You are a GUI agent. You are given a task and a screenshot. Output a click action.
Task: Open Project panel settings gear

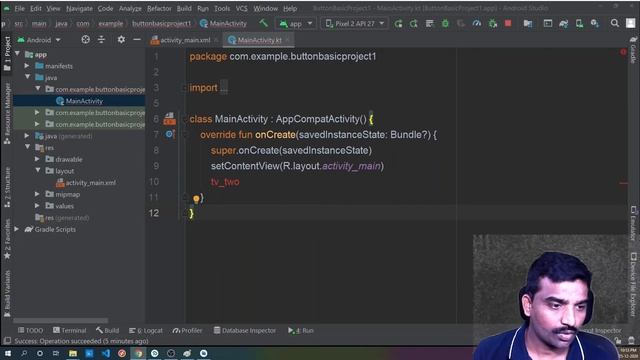point(121,40)
